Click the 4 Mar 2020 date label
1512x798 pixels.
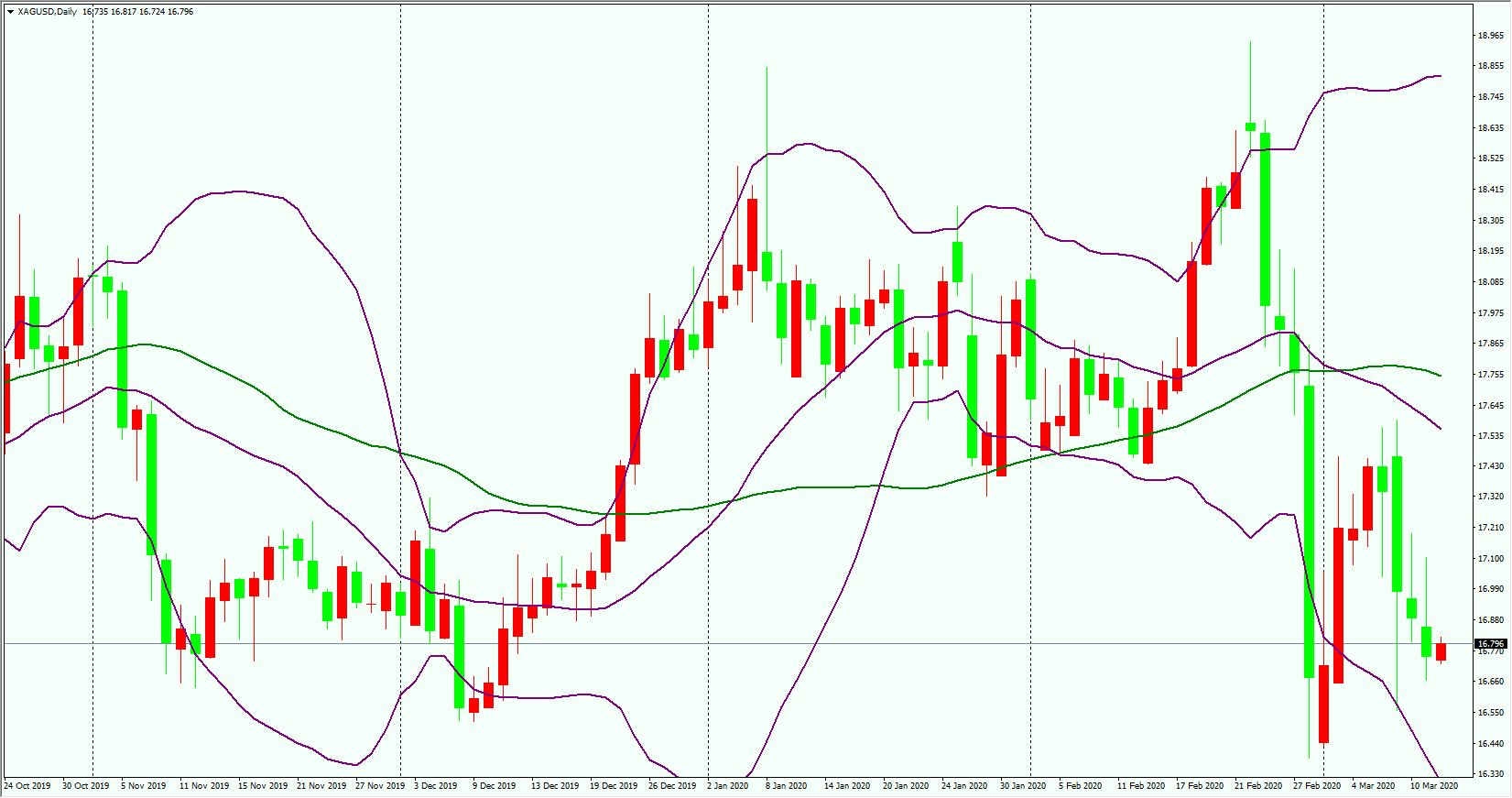coord(1374,786)
